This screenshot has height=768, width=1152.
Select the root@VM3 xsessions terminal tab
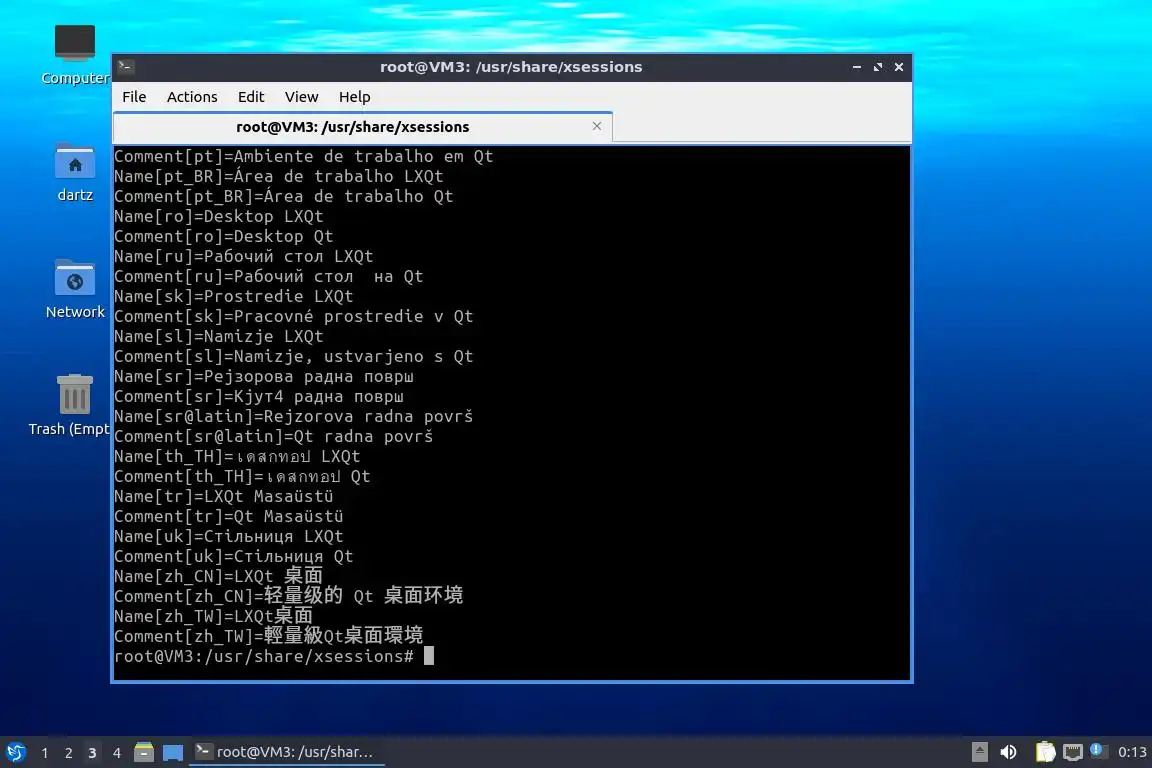tap(363, 127)
